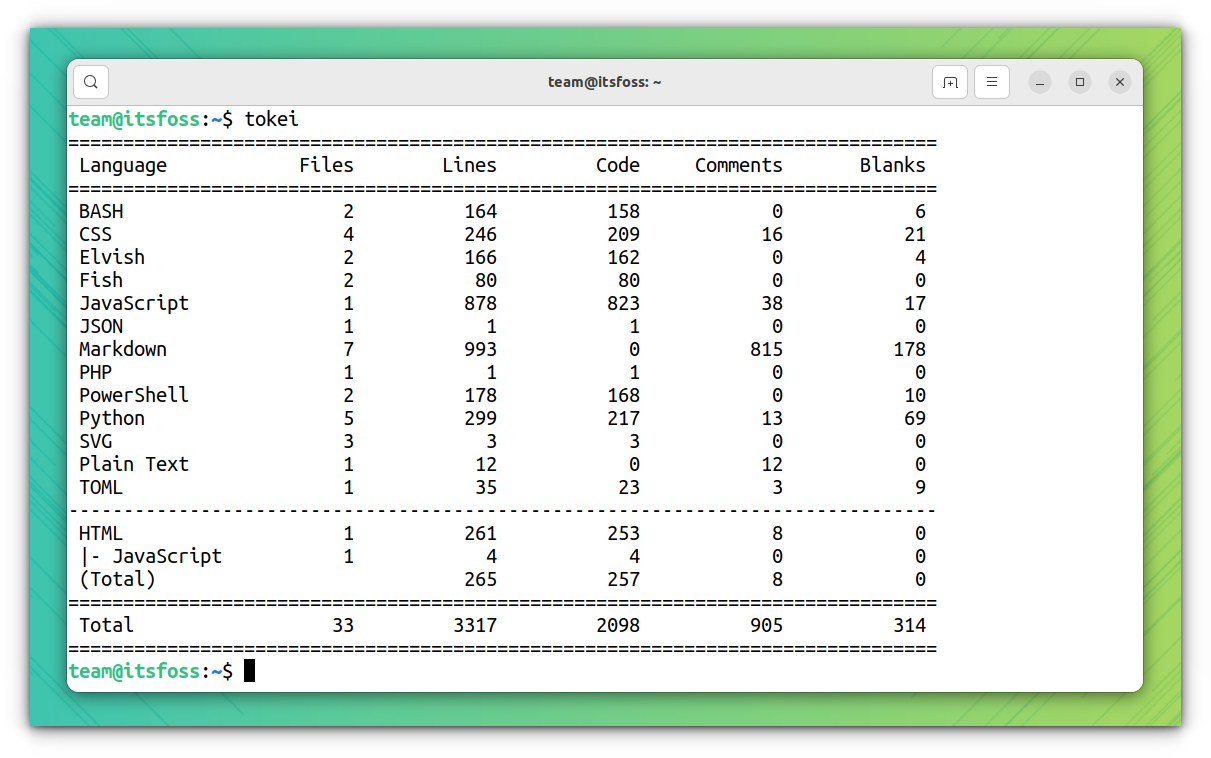
Task: Click the HTML row in the table
Action: click(101, 533)
